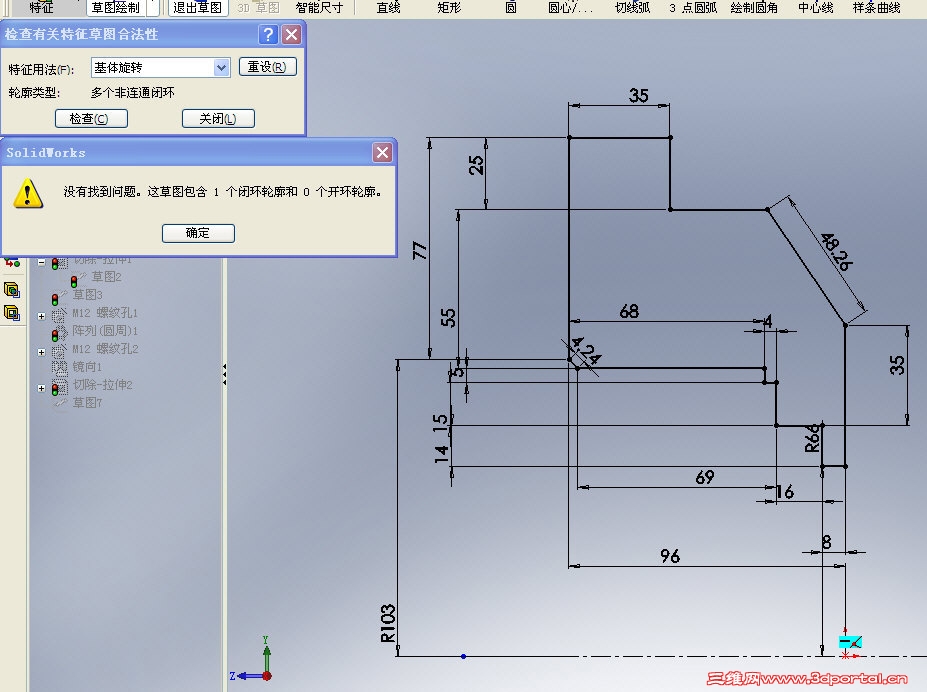Image resolution: width=927 pixels, height=692 pixels.
Task: Open the 草图绘制 sketch toolbar tab
Action: pos(116,8)
